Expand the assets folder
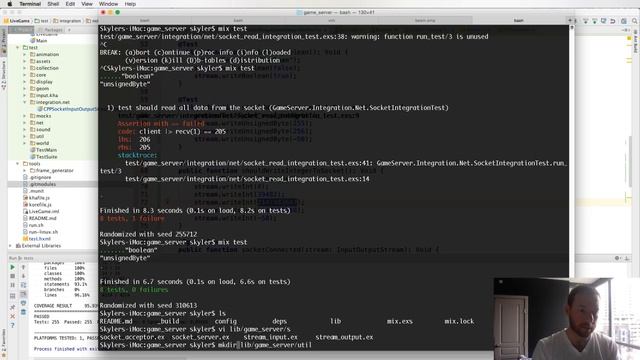The height and width of the screenshot is (360, 640). [x=25, y=61]
